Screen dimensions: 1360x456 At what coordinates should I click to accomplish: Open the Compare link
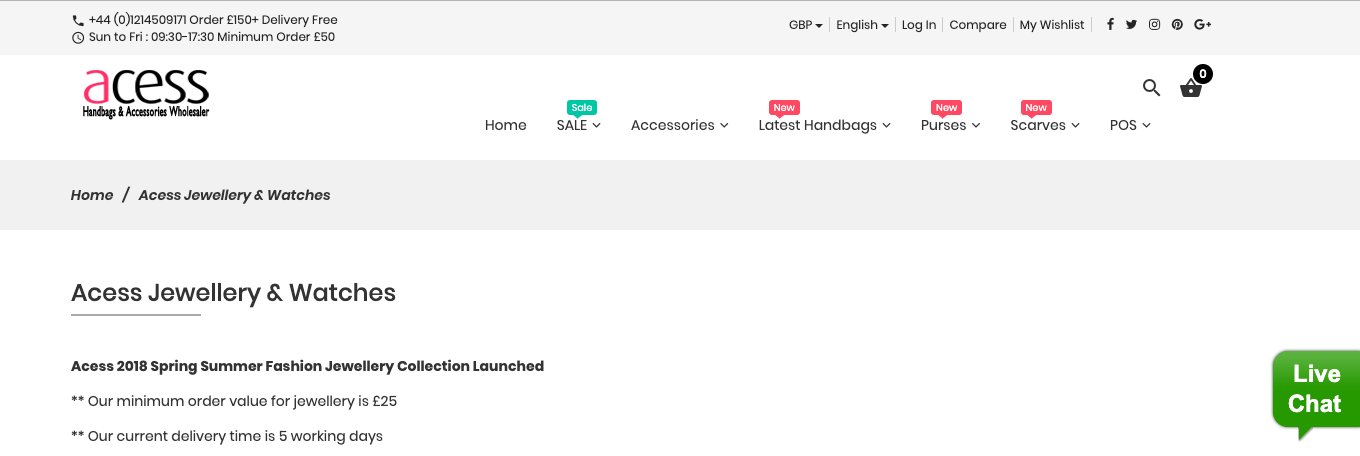977,25
